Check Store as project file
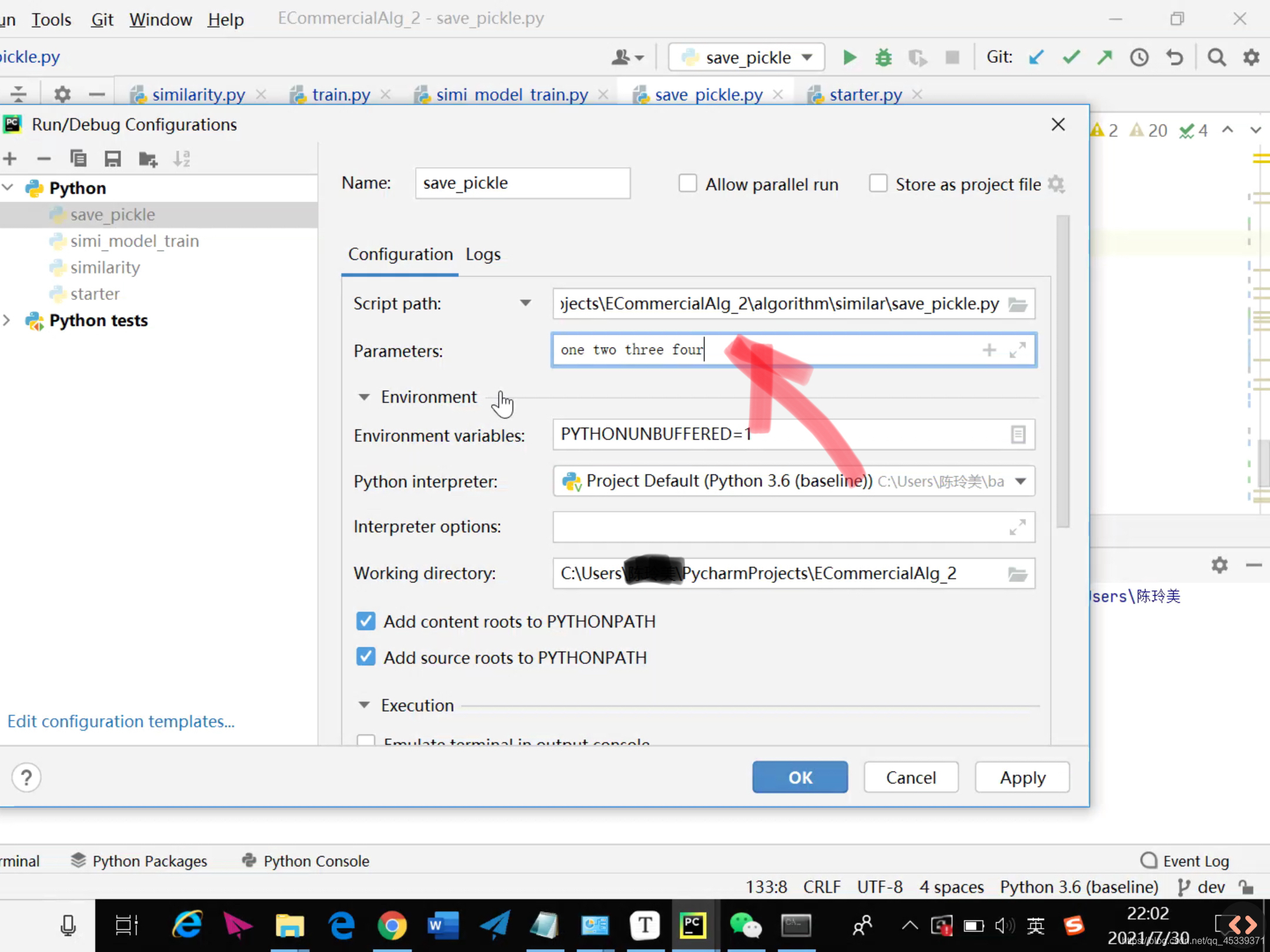The width and height of the screenshot is (1270, 952). coord(878,183)
